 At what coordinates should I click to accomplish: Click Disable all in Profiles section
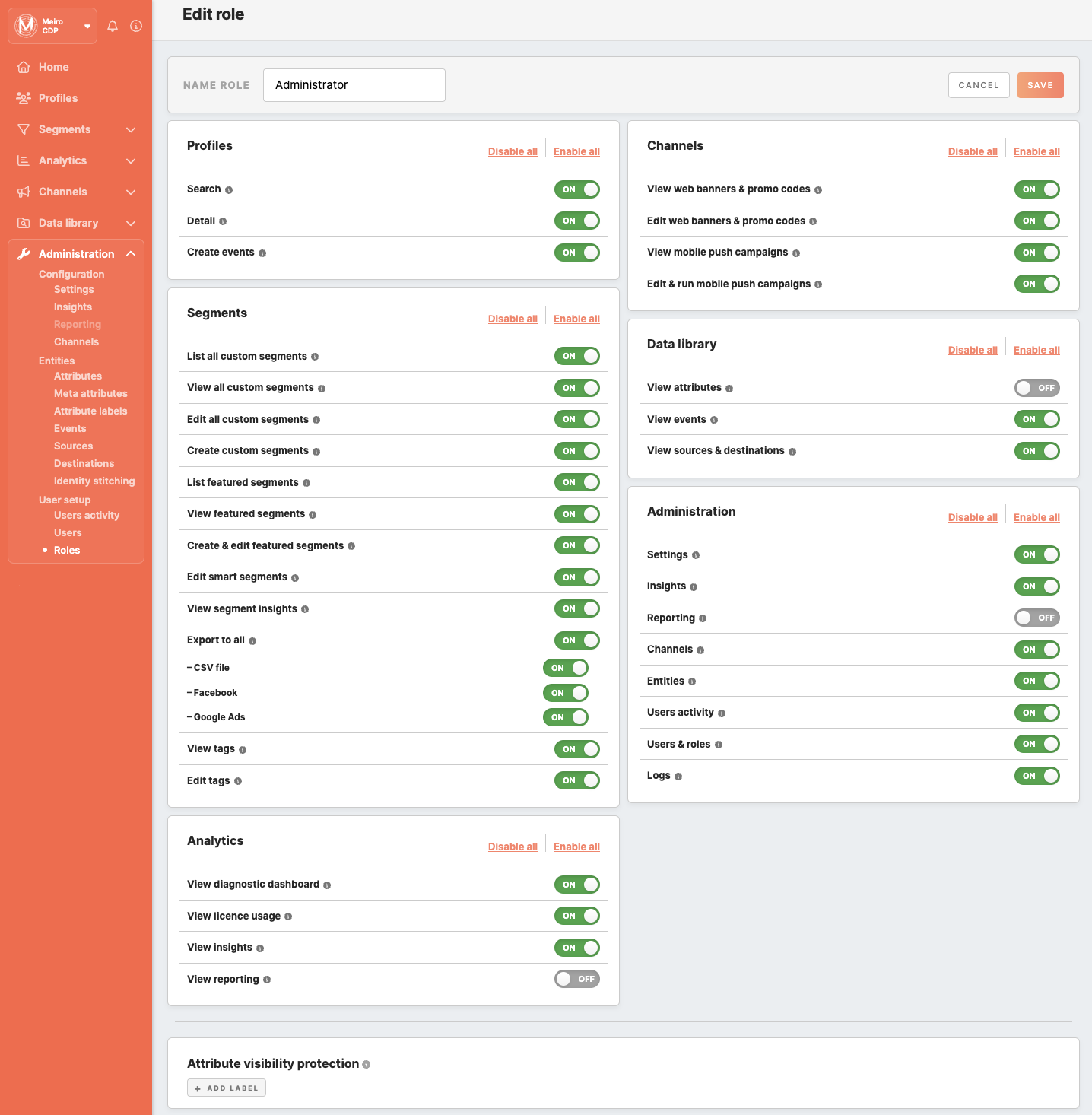(513, 152)
